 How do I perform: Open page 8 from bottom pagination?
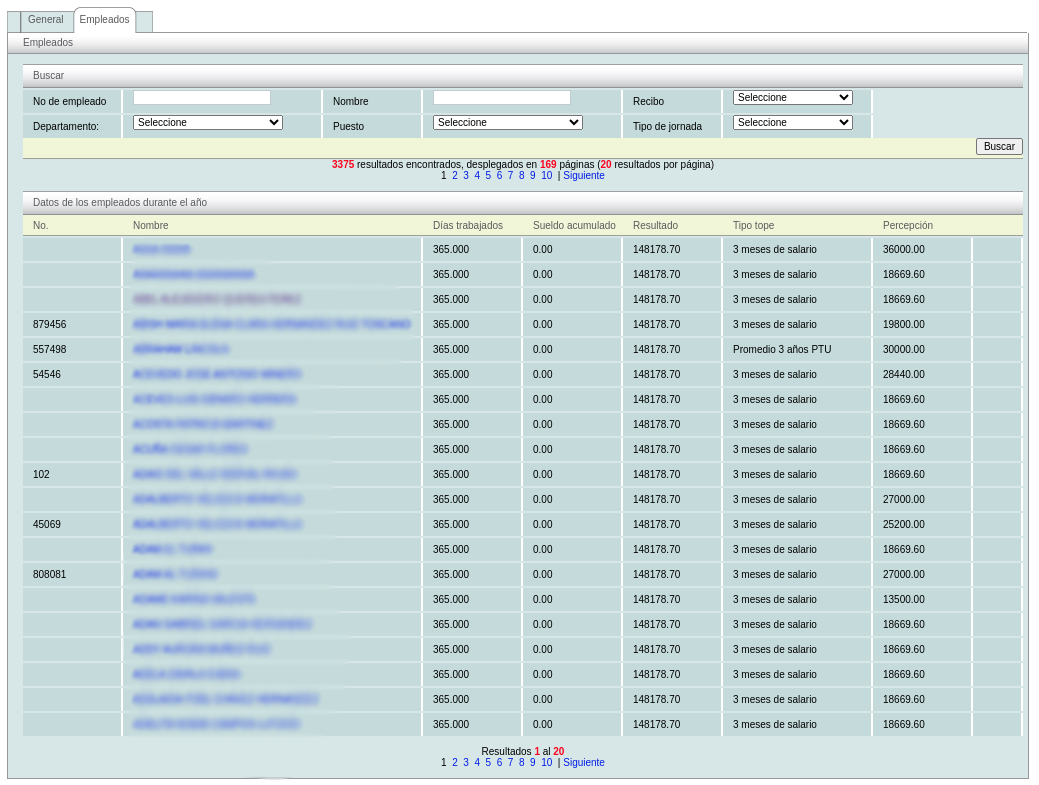tap(521, 763)
